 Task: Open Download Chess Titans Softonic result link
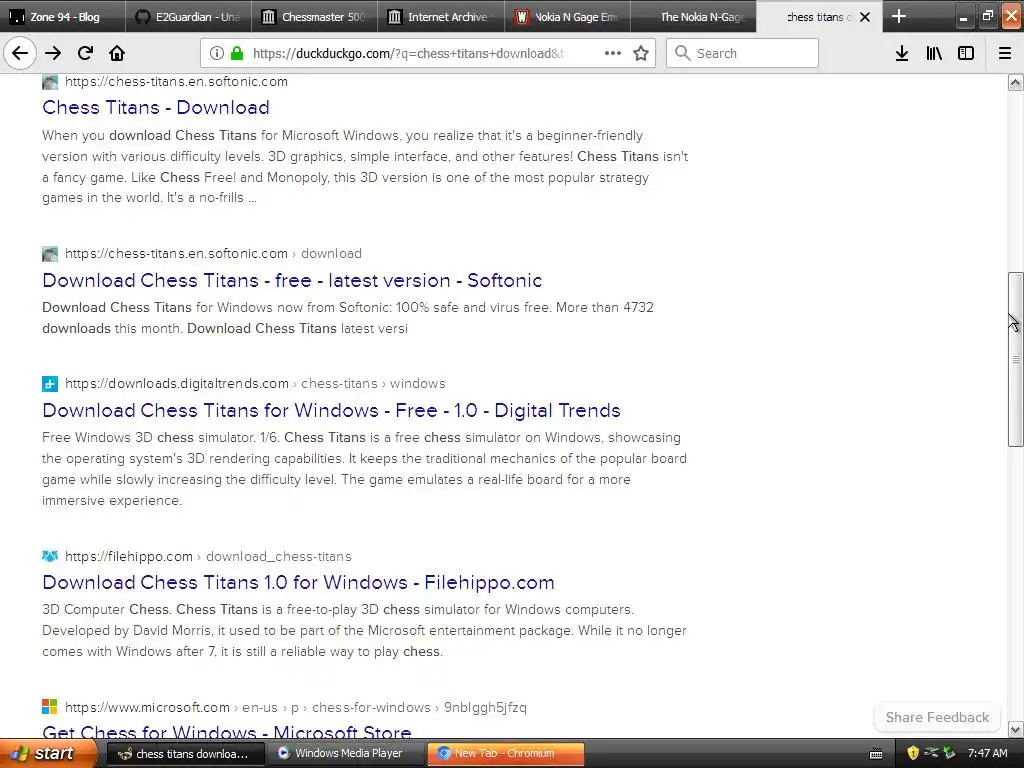pos(292,280)
